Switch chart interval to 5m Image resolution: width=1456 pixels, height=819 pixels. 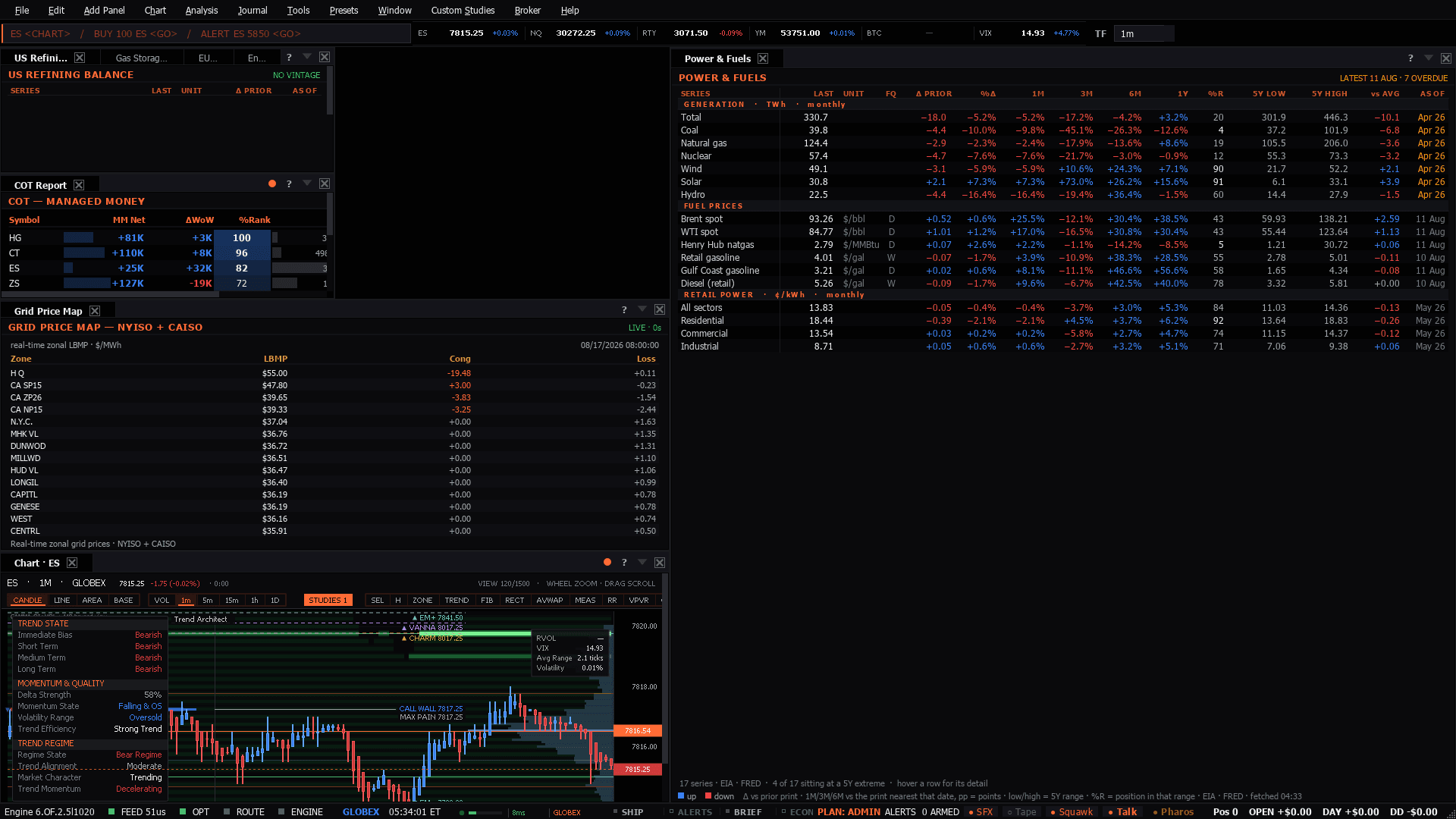(x=208, y=600)
